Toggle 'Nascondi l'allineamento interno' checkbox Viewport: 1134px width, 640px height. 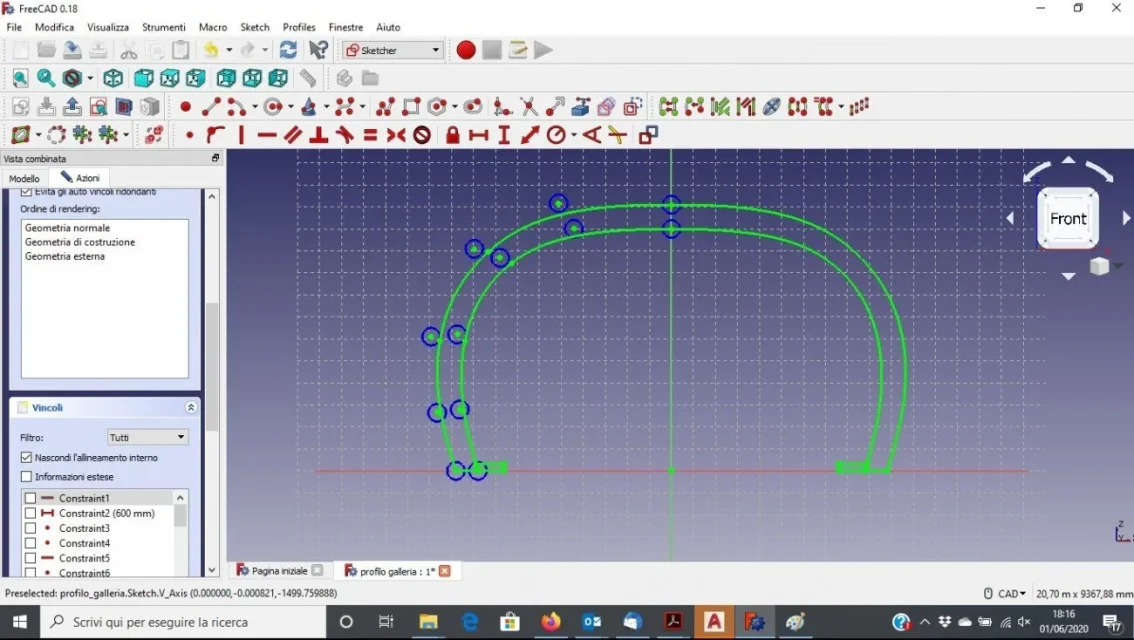click(x=27, y=457)
